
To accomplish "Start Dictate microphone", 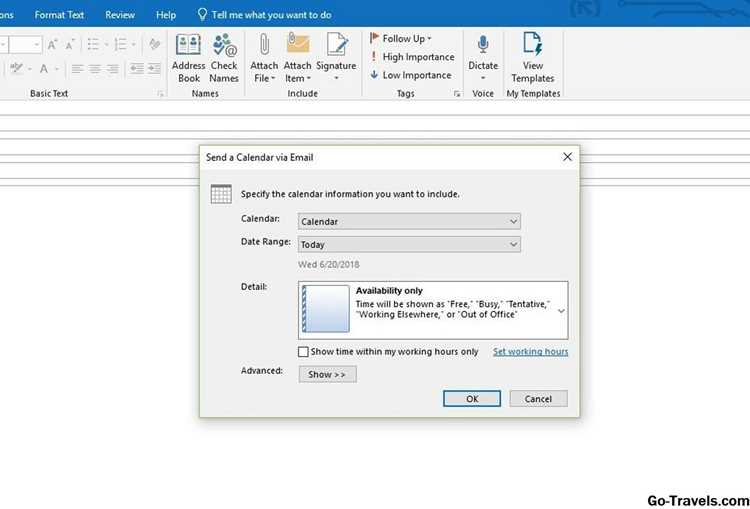I will (483, 58).
